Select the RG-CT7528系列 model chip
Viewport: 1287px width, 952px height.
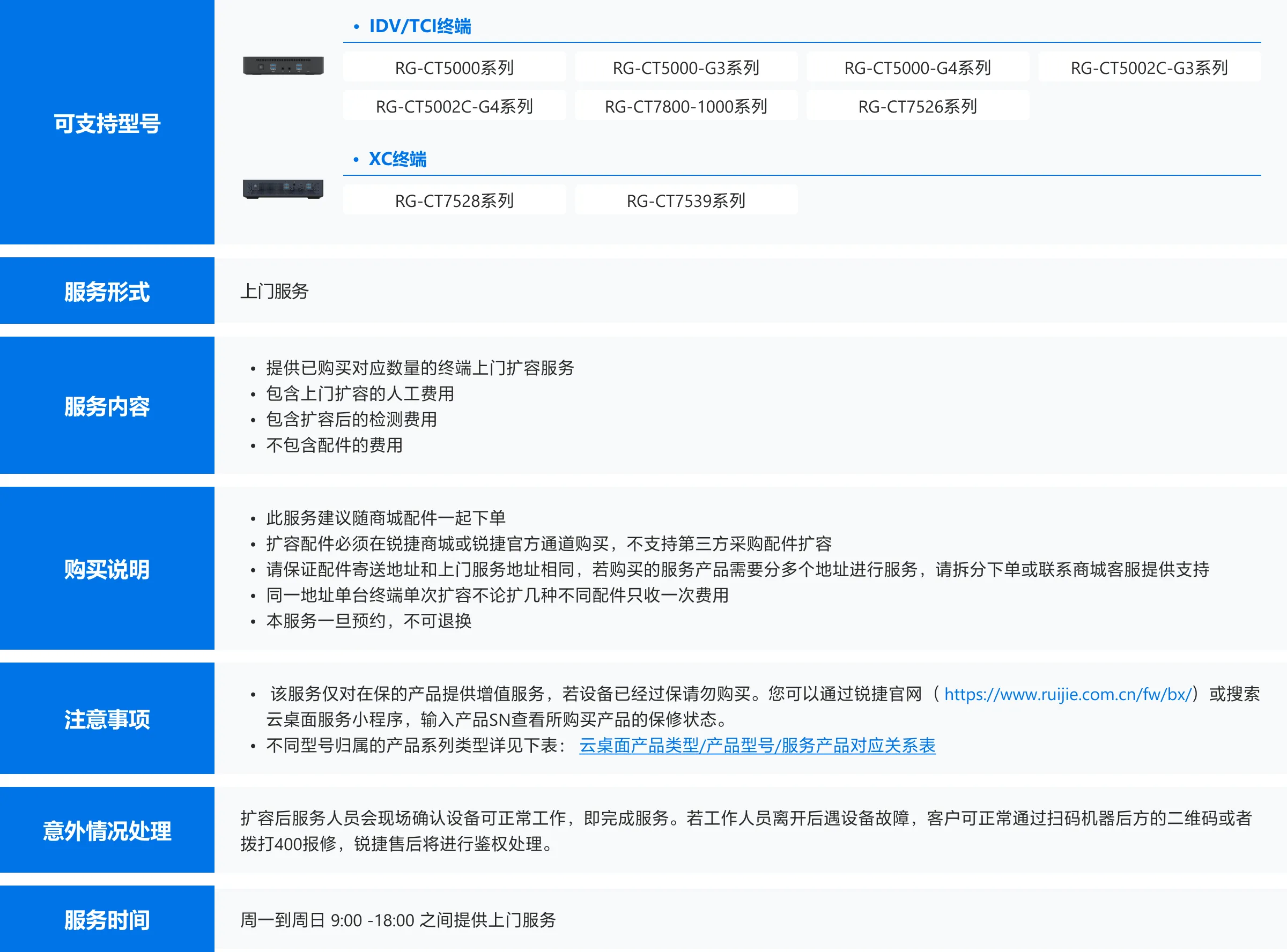click(454, 200)
